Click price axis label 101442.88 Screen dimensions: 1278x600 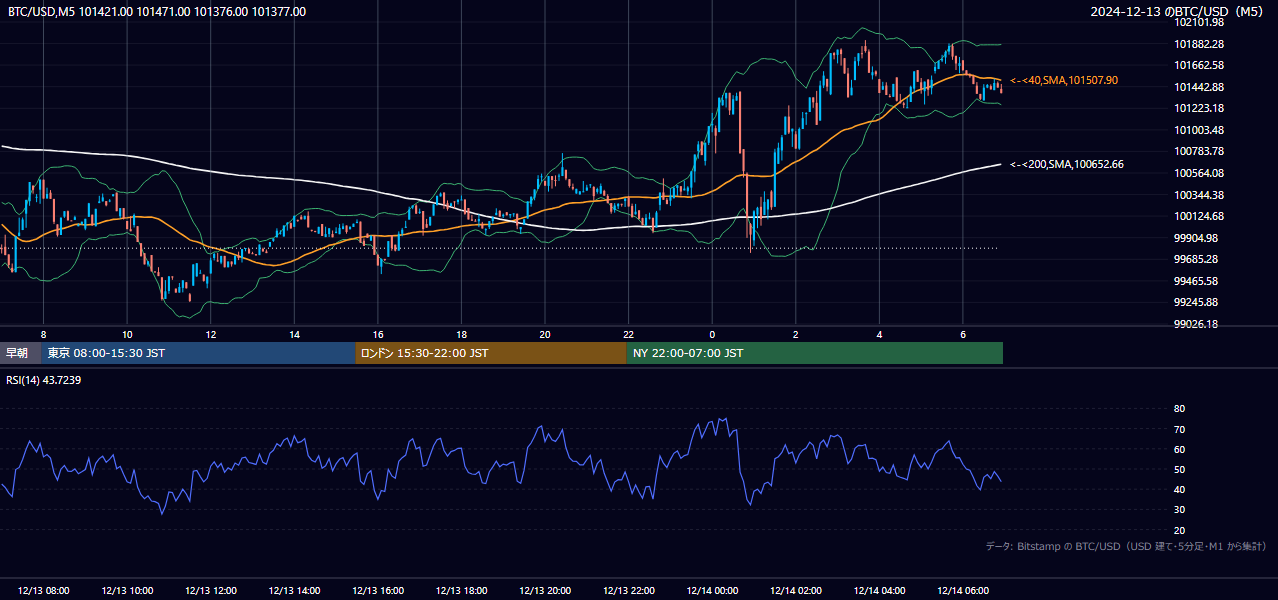1200,87
